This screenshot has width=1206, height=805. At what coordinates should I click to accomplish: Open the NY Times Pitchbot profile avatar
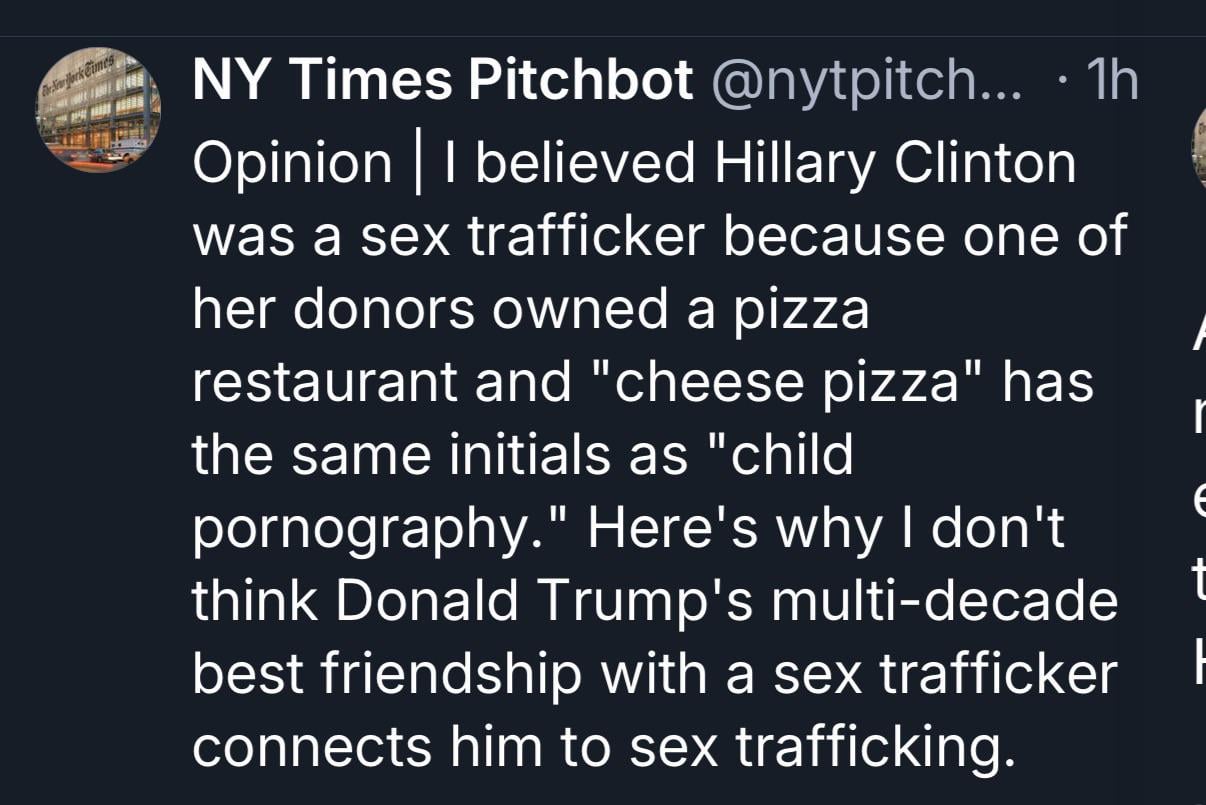[x=99, y=110]
